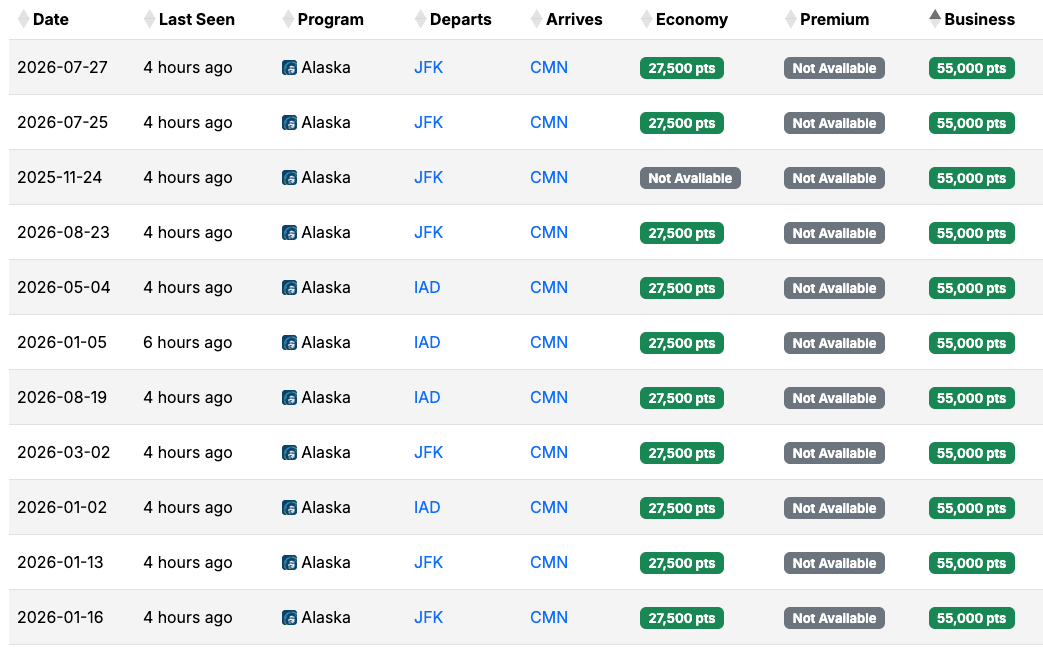1043x654 pixels.
Task: Sort by Last Seen column arrows
Action: point(150,19)
